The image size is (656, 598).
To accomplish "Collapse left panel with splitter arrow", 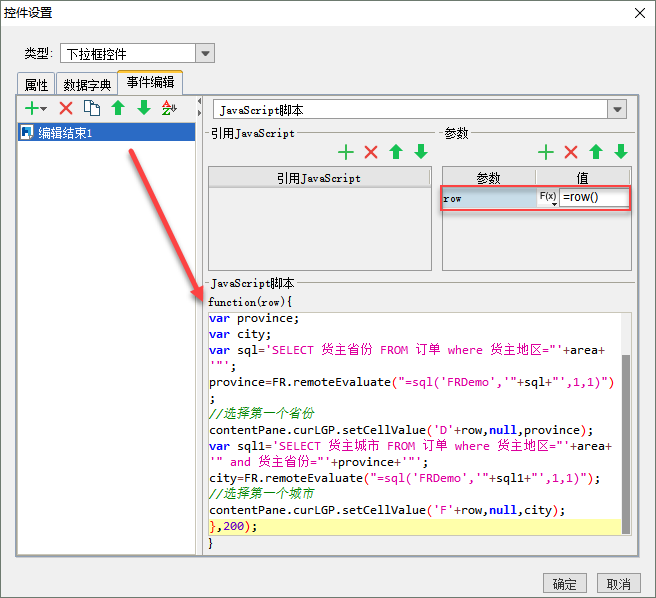I will (200, 101).
